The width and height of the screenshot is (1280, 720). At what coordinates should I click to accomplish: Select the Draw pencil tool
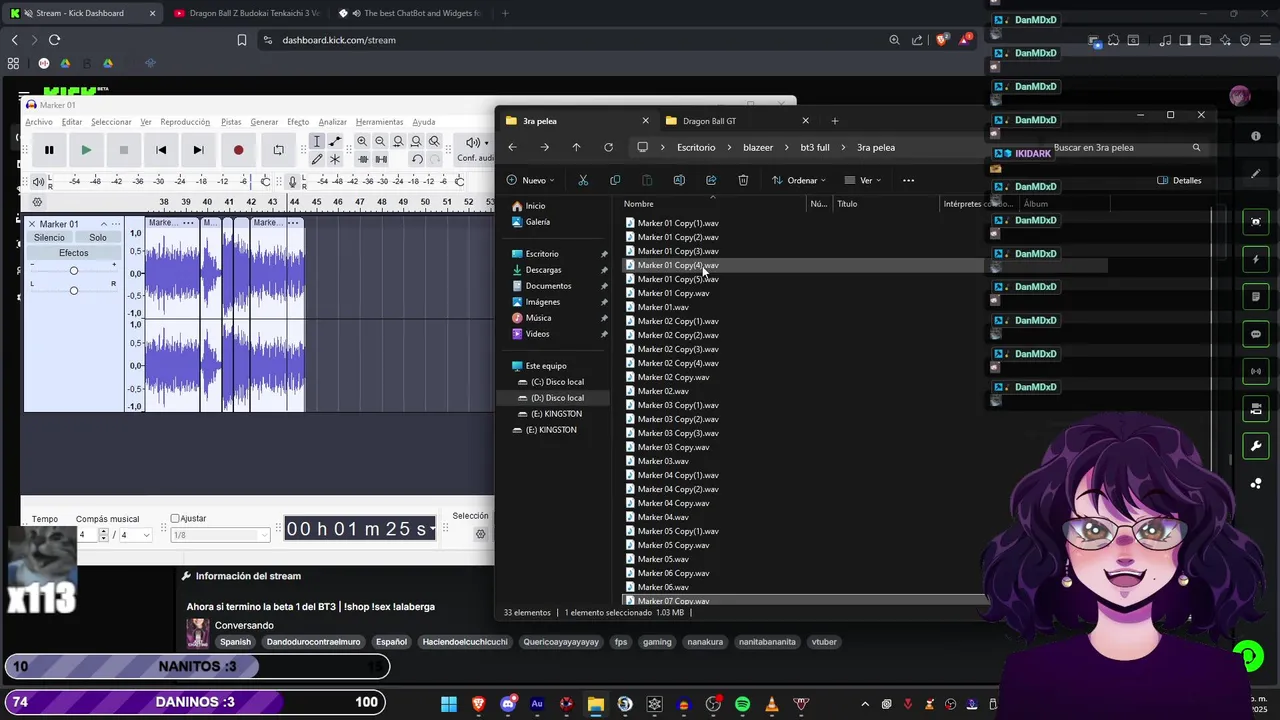click(x=317, y=159)
